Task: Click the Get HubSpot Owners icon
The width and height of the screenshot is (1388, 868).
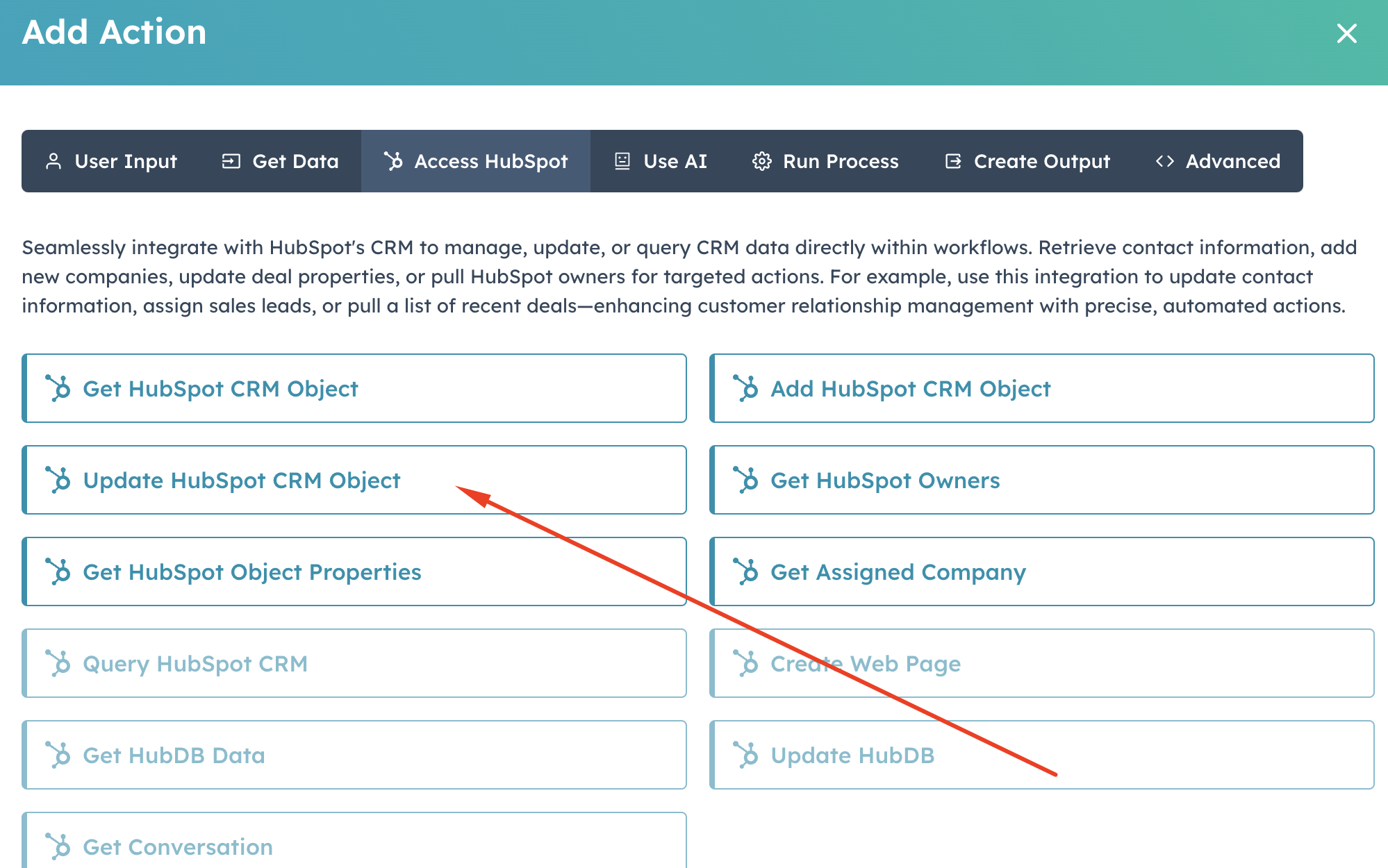Action: pyautogui.click(x=747, y=480)
